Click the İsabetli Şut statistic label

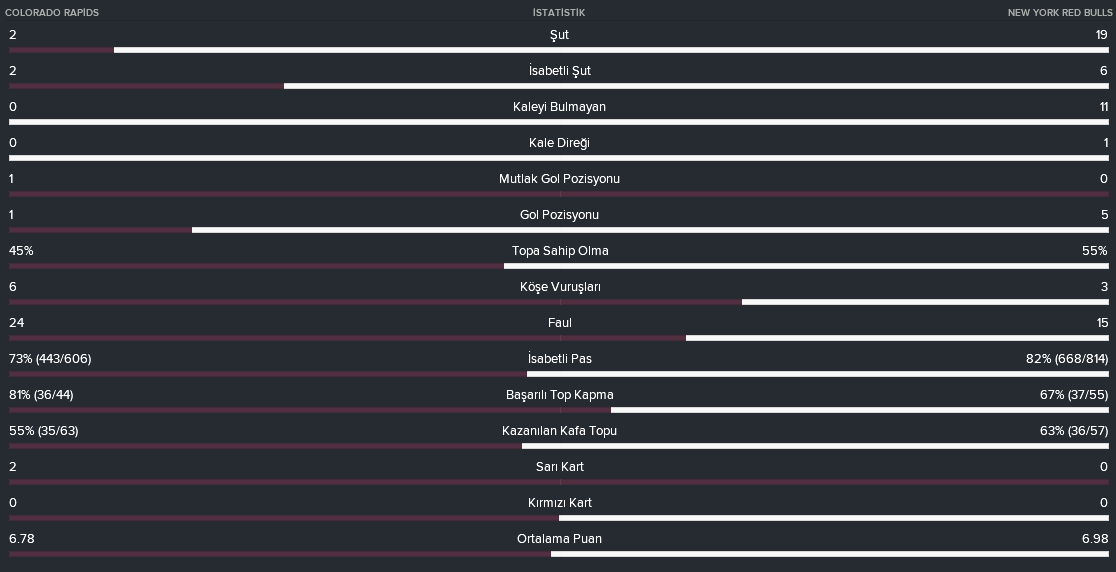(559, 70)
